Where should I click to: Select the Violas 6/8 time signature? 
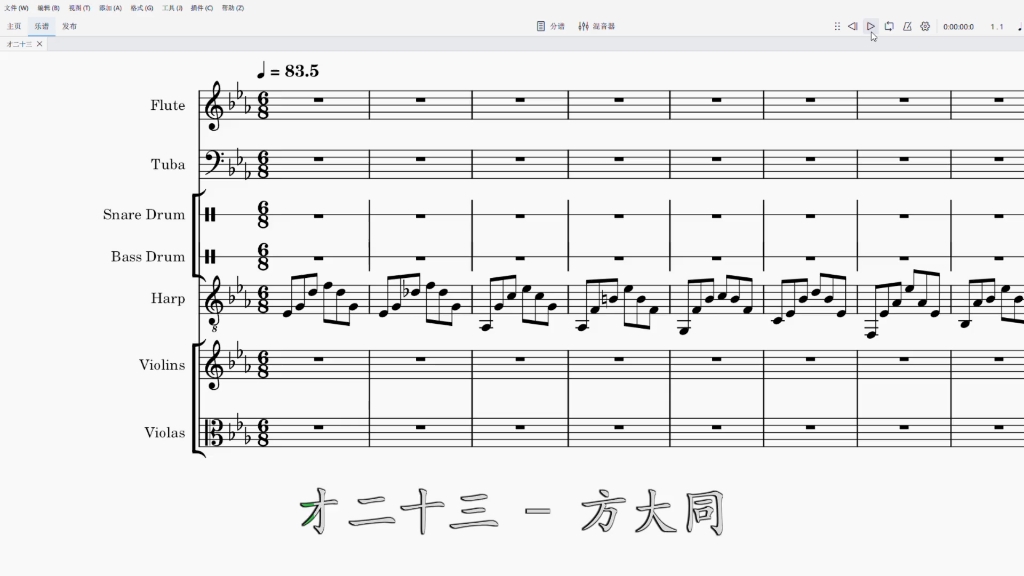(263, 432)
